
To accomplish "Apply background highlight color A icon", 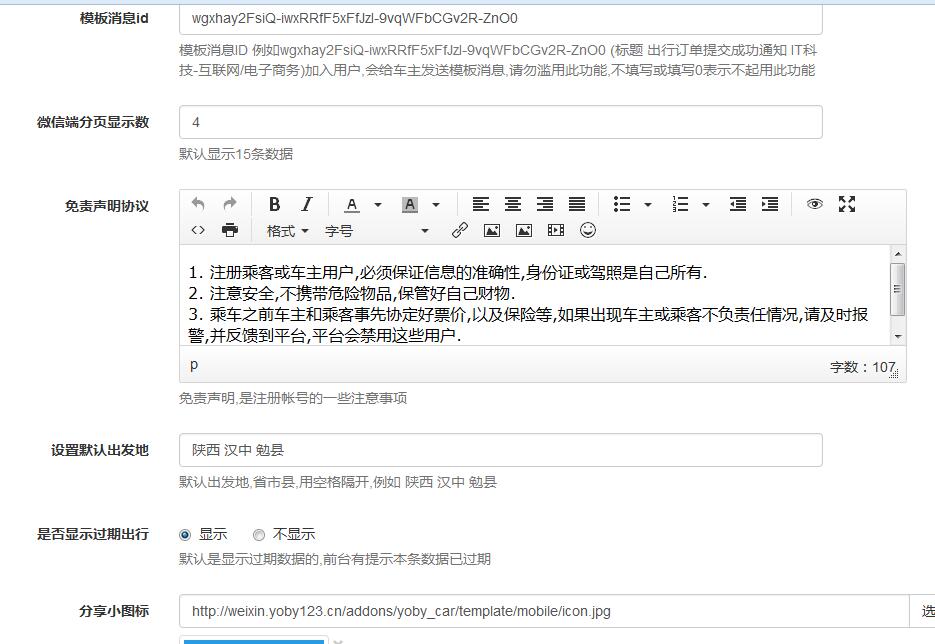I will pyautogui.click(x=410, y=205).
